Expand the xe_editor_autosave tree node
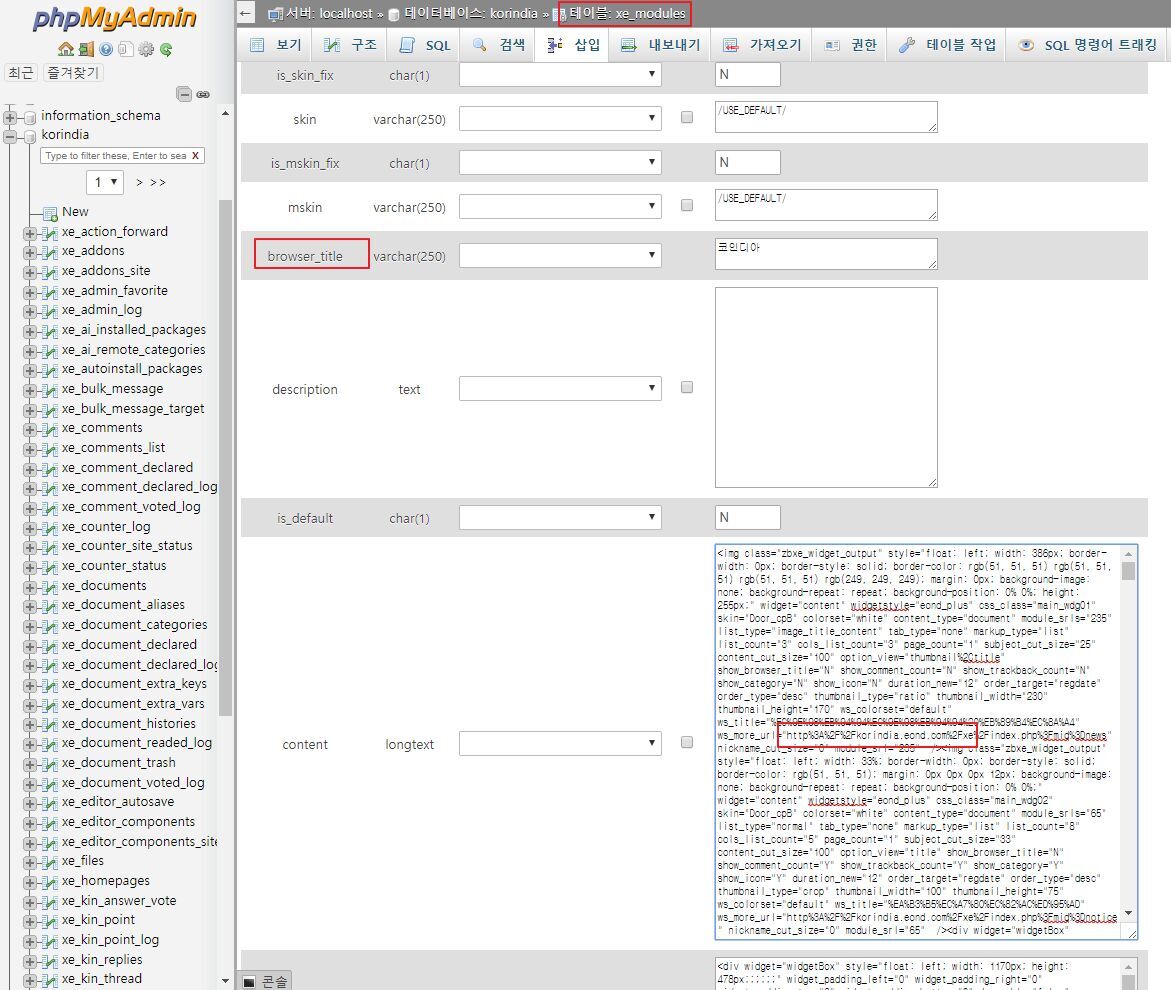This screenshot has width=1171, height=990. 30,803
